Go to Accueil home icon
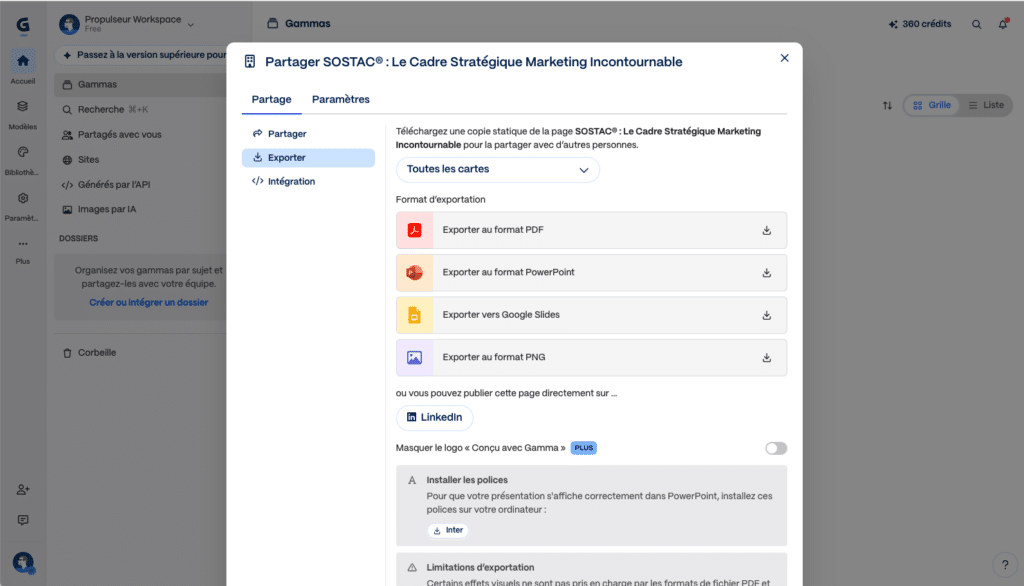Viewport: 1024px width, 586px height. (x=23, y=61)
